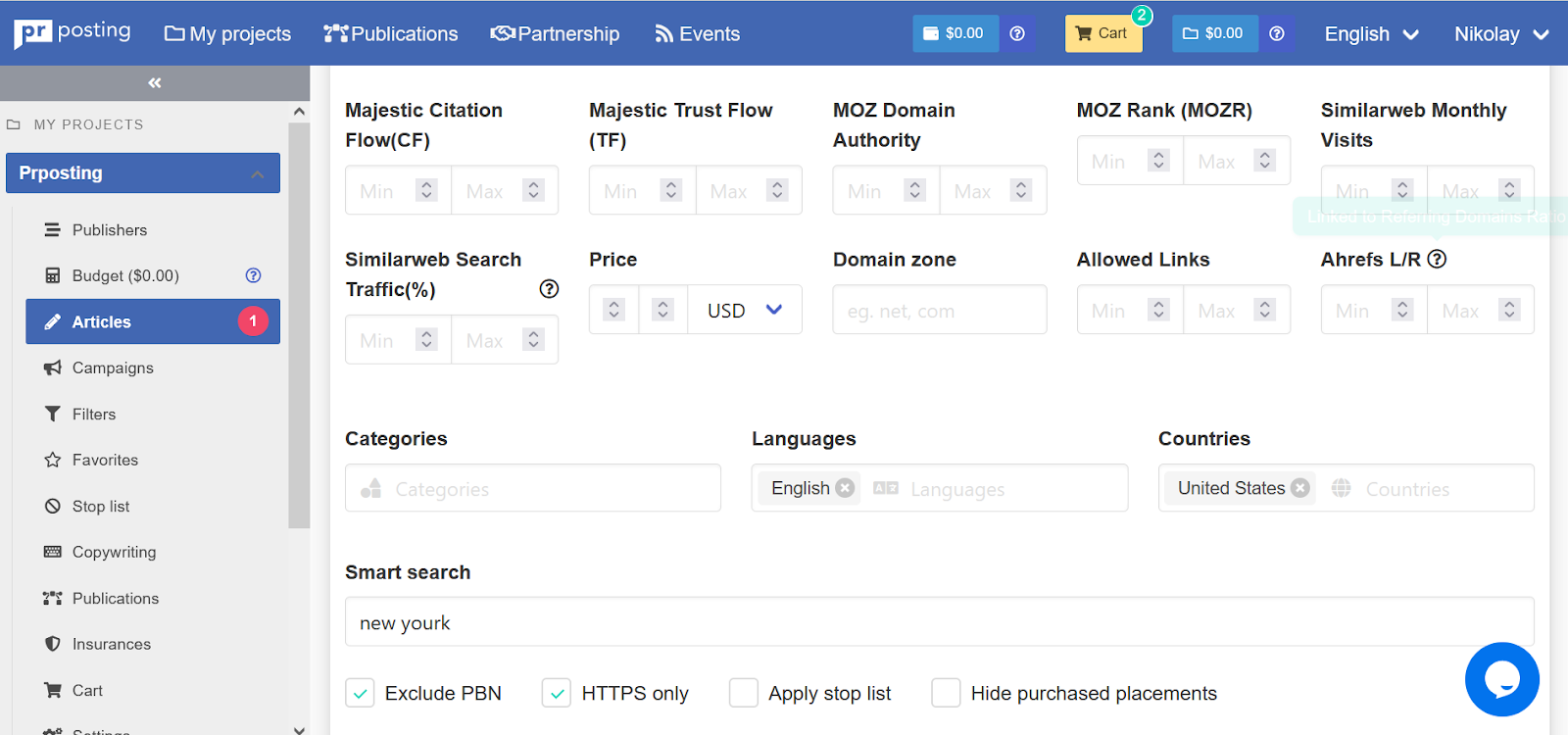
Task: Open My projects menu
Action: (x=227, y=34)
